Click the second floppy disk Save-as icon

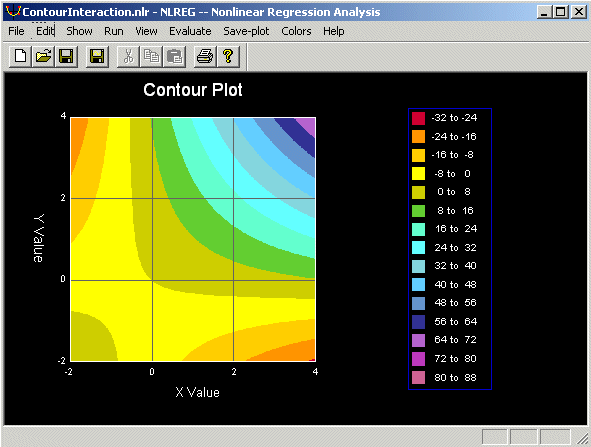click(97, 57)
